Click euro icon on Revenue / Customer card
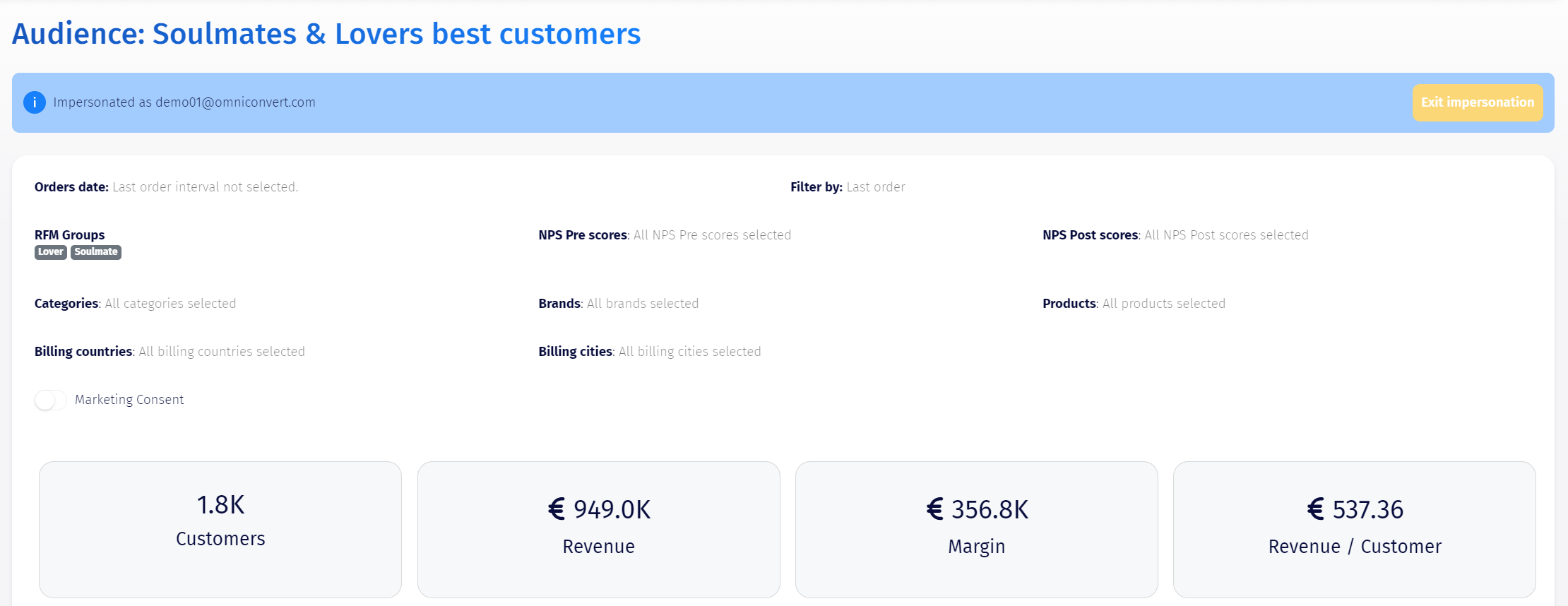 pyautogui.click(x=1315, y=509)
